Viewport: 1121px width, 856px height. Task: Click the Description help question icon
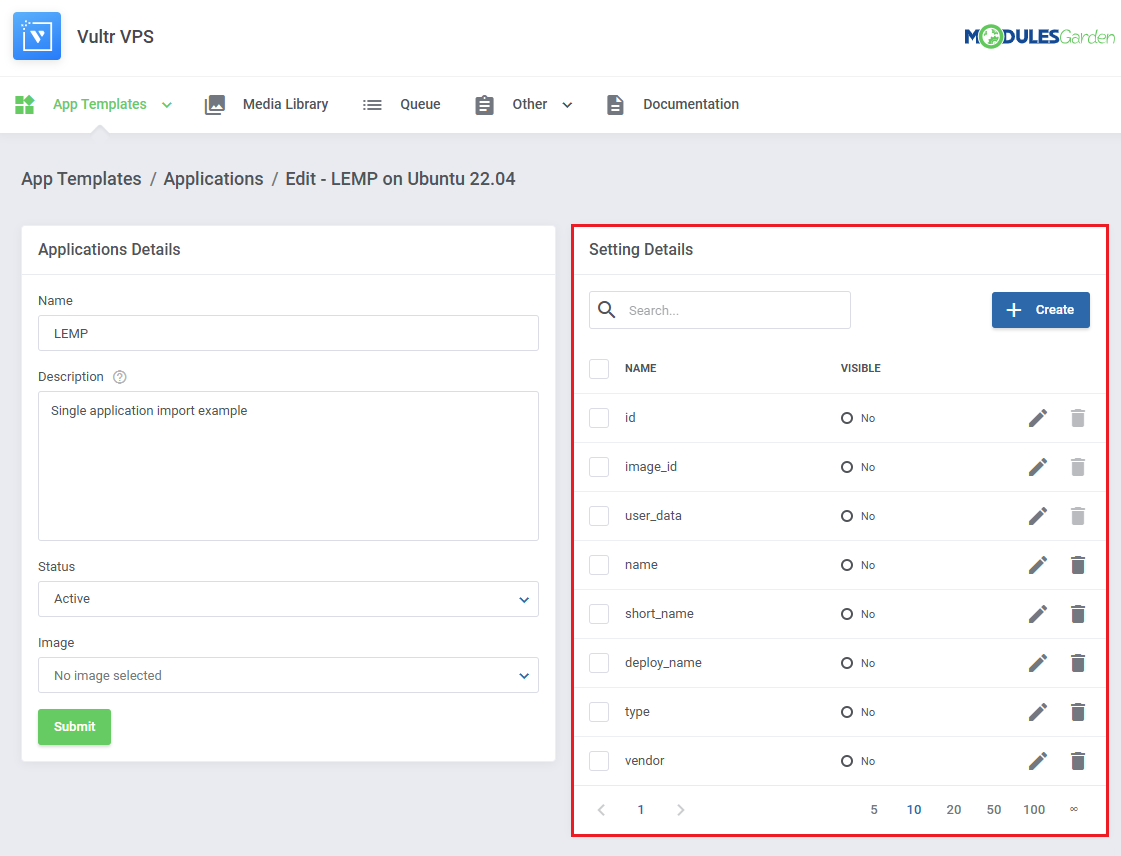point(120,377)
